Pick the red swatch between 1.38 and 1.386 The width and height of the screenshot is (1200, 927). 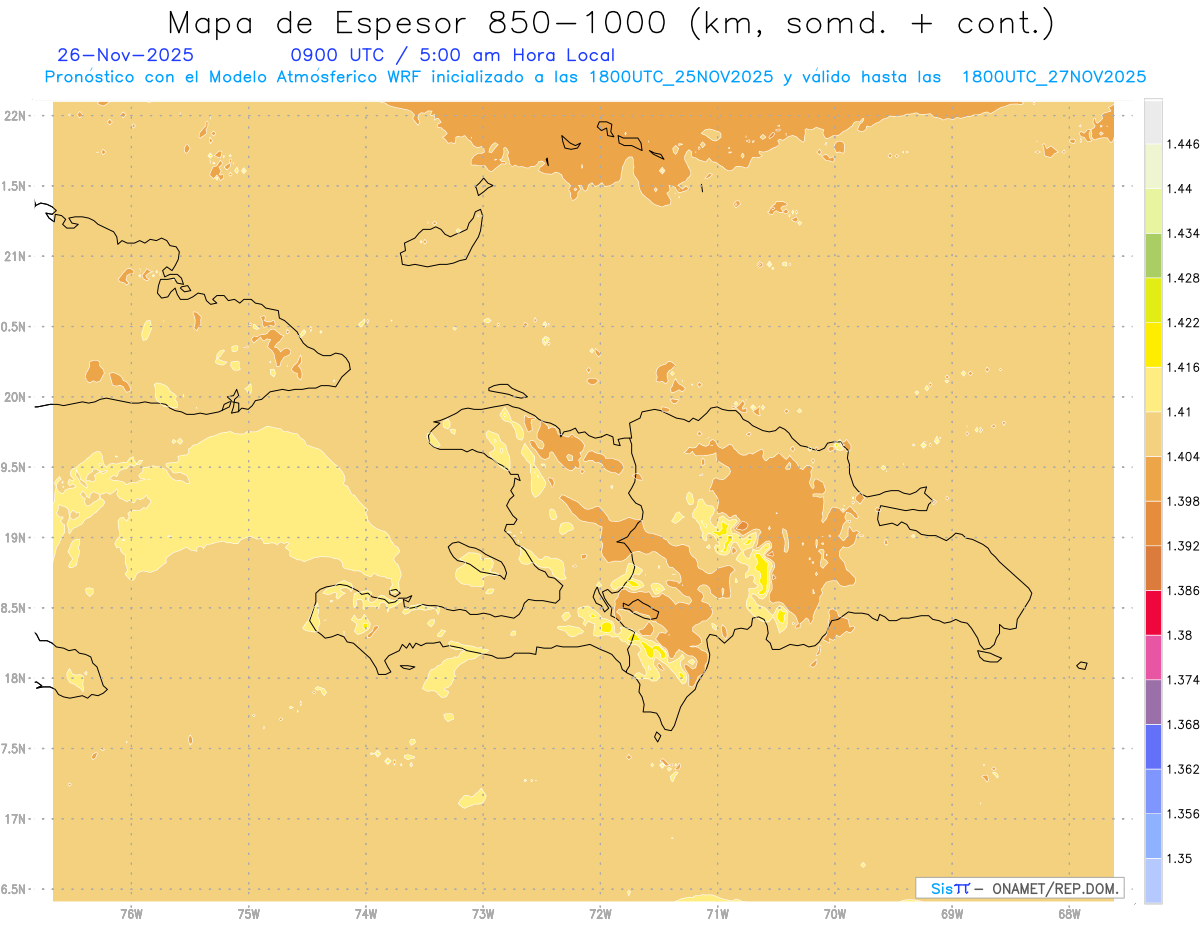pyautogui.click(x=1153, y=613)
